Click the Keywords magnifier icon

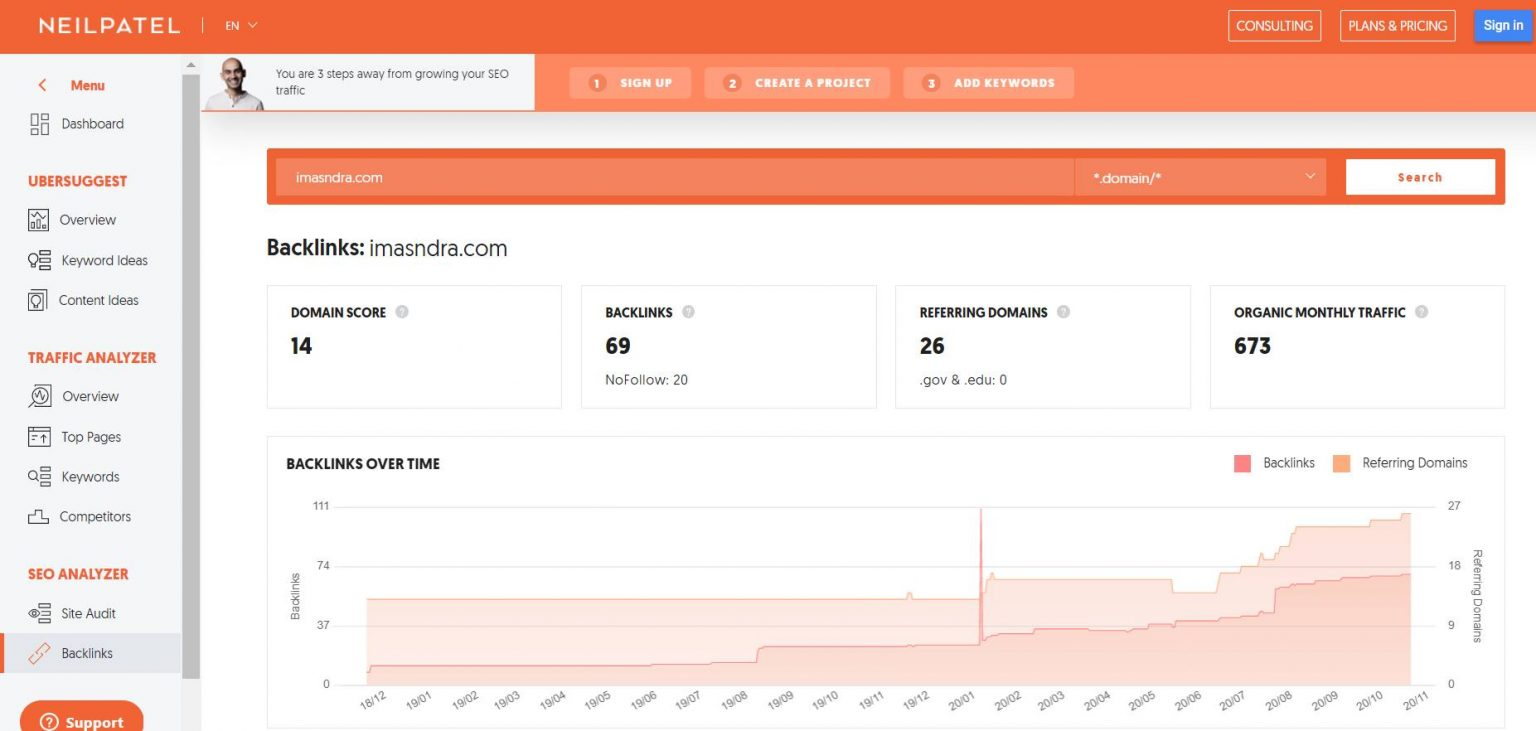[x=39, y=477]
